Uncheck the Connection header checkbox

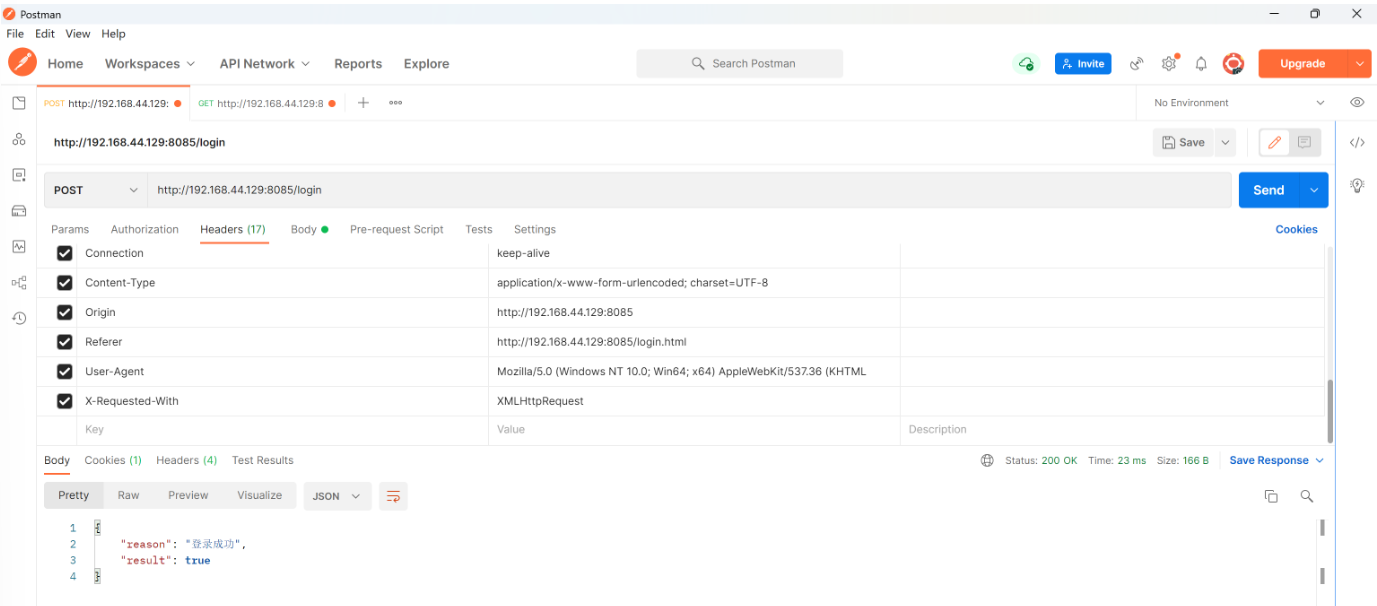pos(65,253)
